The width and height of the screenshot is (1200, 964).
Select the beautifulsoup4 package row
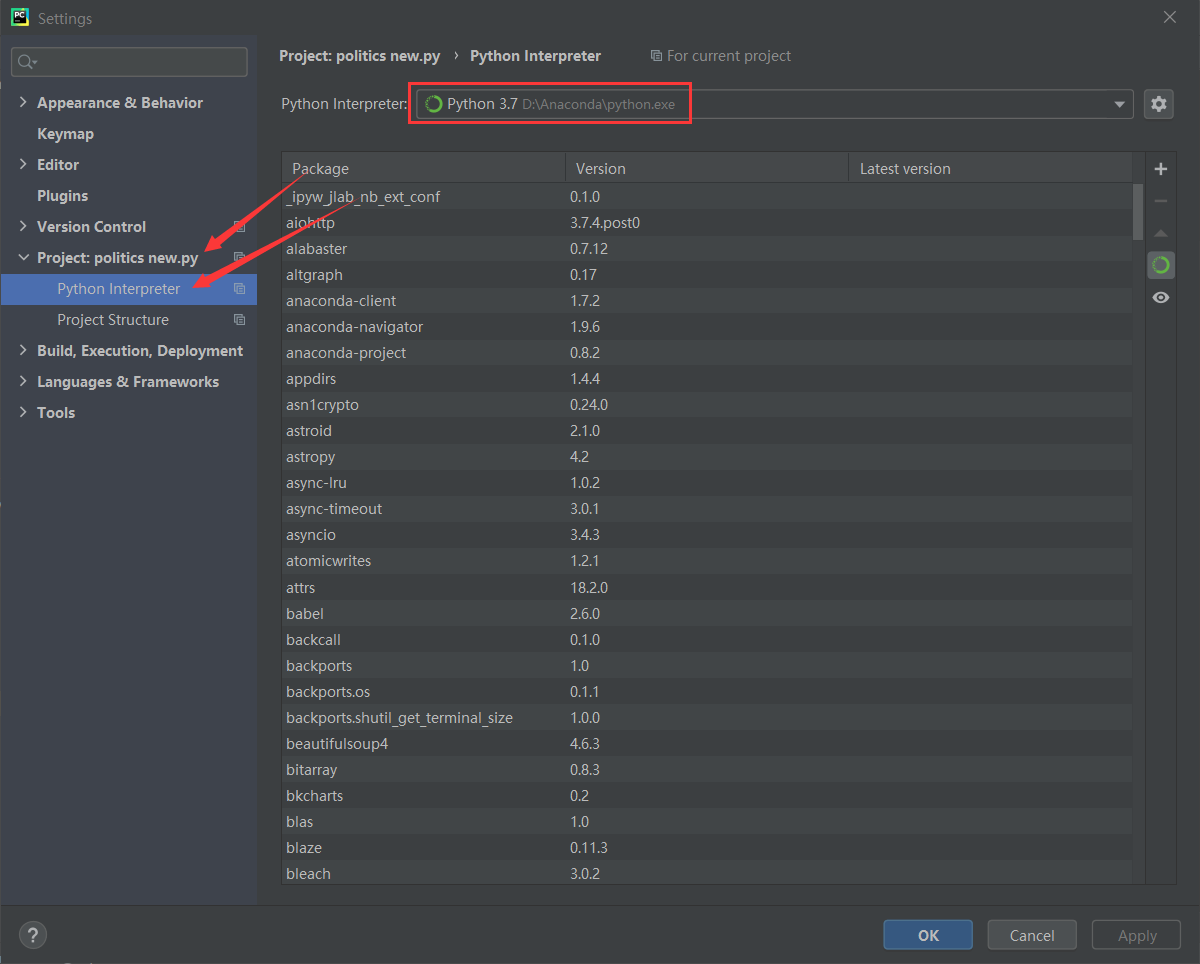coord(707,744)
